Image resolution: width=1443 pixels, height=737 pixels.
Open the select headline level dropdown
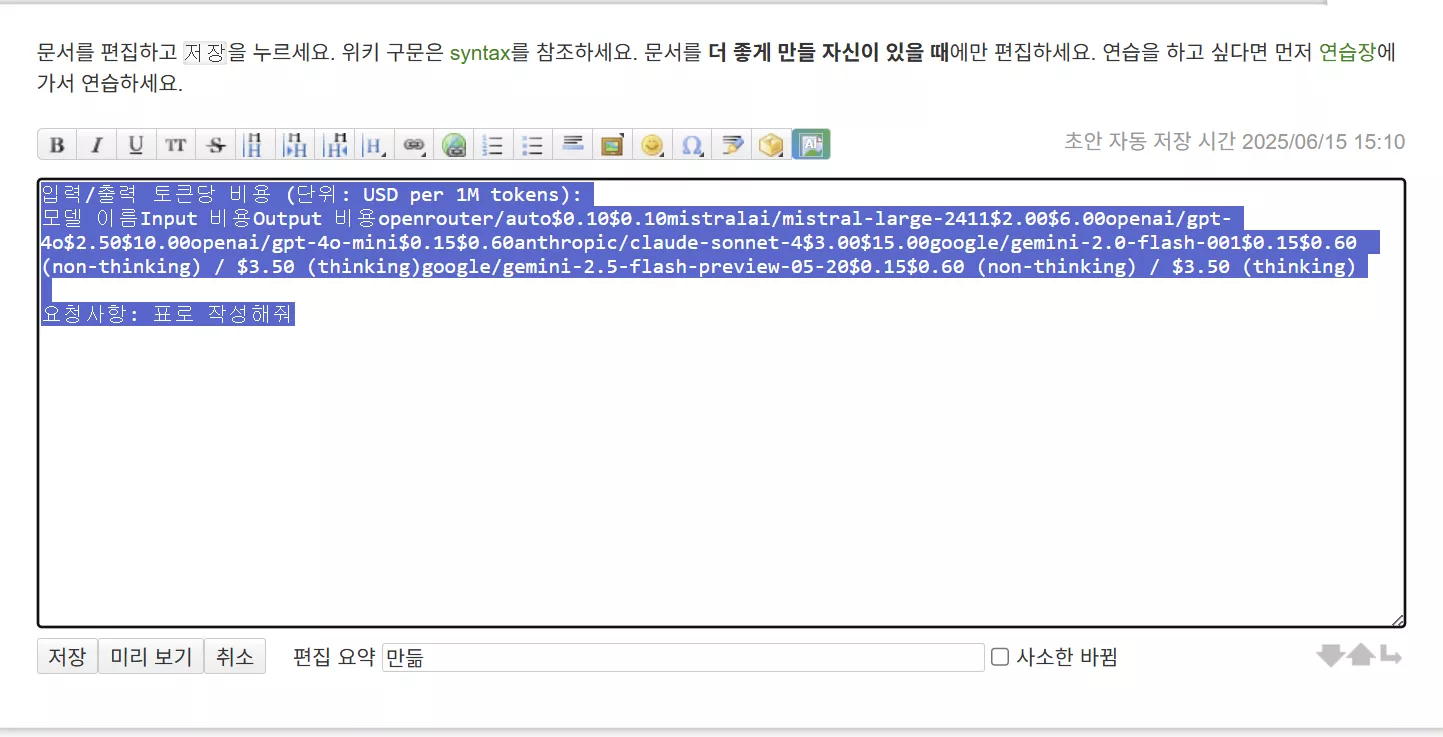pos(374,145)
